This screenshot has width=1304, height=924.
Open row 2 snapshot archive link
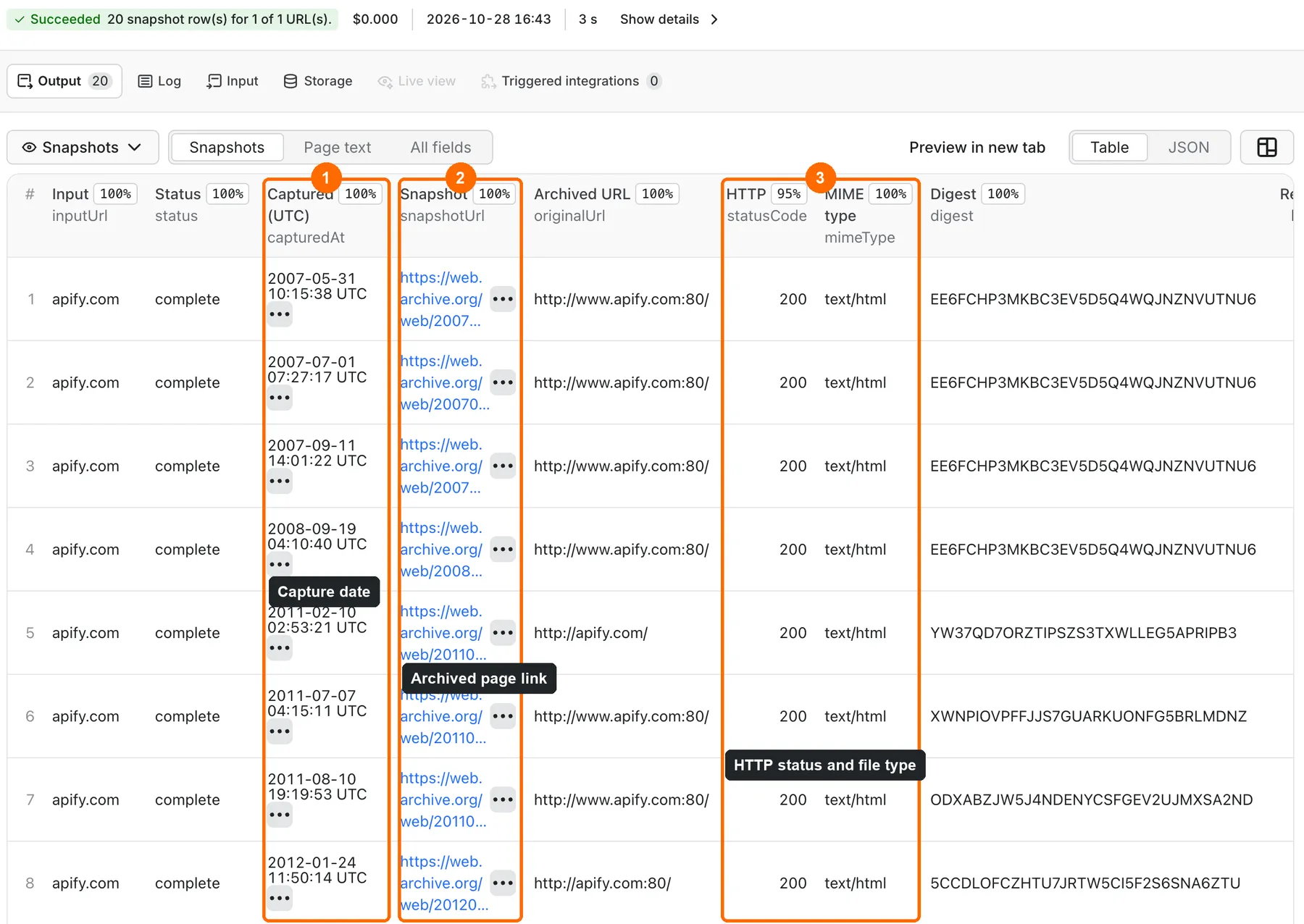coord(444,382)
